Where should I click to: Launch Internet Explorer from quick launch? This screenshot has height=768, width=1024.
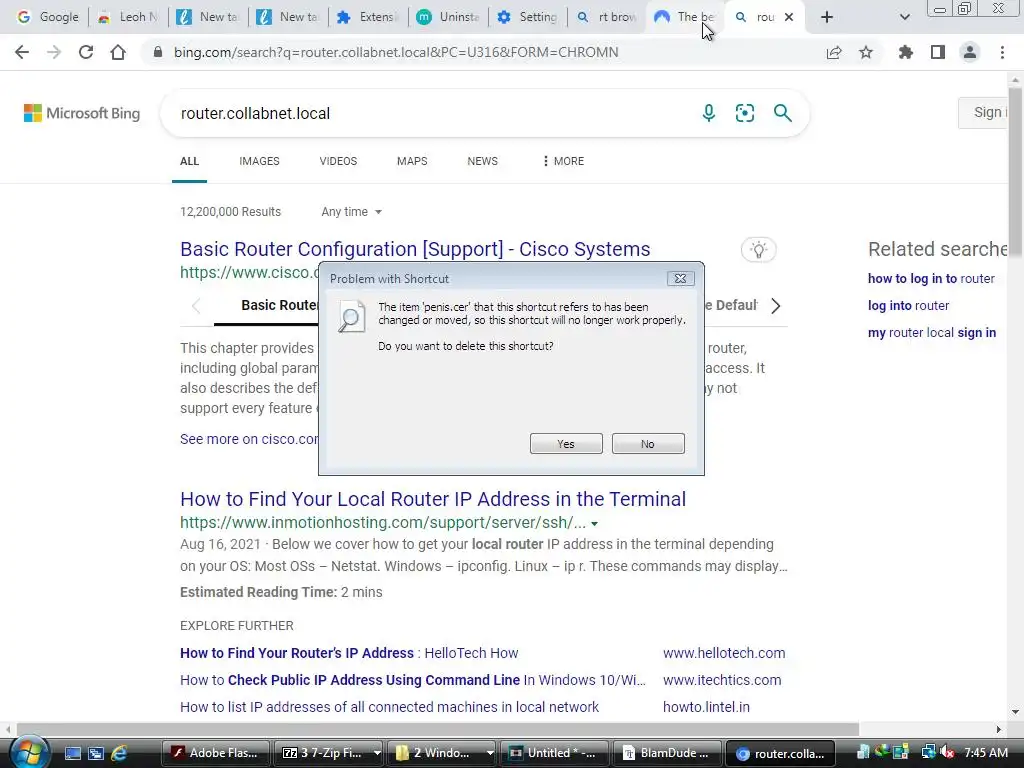(x=119, y=753)
